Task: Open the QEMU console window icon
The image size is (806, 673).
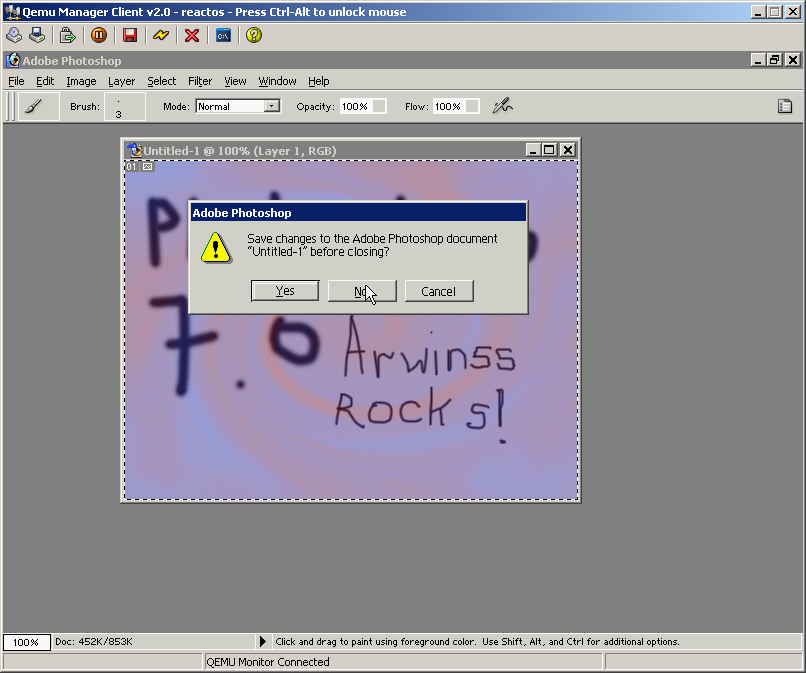Action: (x=224, y=35)
